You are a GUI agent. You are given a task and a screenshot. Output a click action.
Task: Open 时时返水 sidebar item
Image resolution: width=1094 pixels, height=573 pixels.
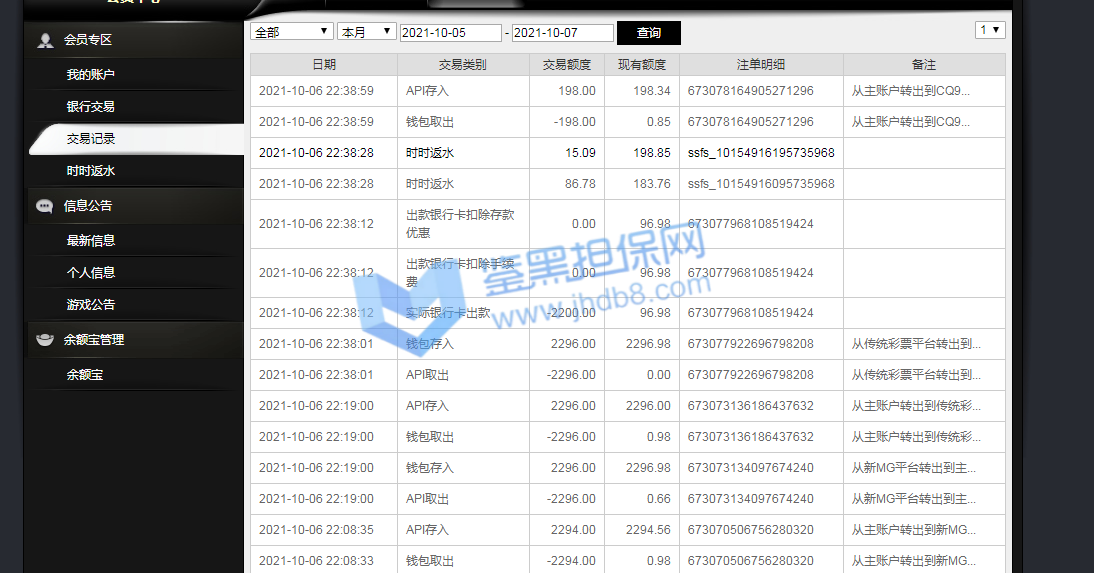point(91,171)
